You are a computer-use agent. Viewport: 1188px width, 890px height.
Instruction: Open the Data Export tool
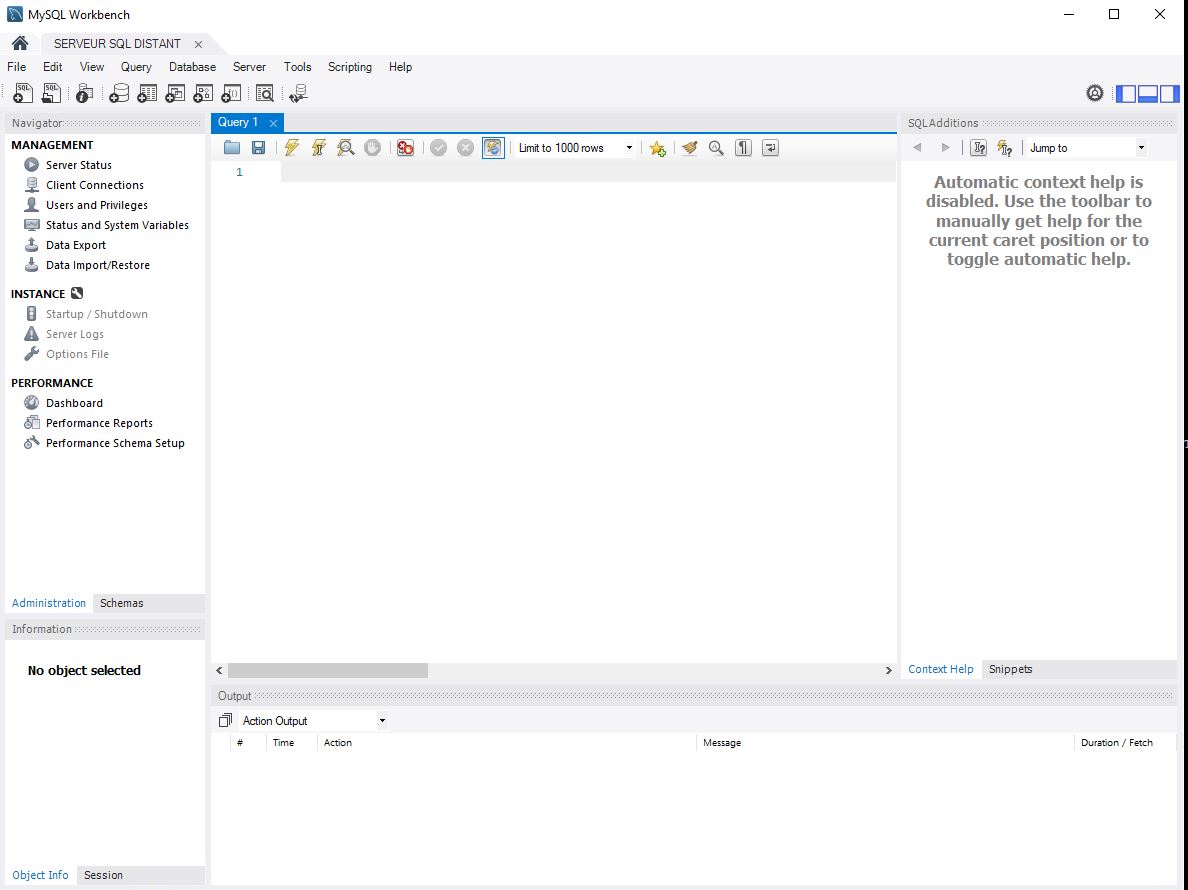pyautogui.click(x=75, y=244)
